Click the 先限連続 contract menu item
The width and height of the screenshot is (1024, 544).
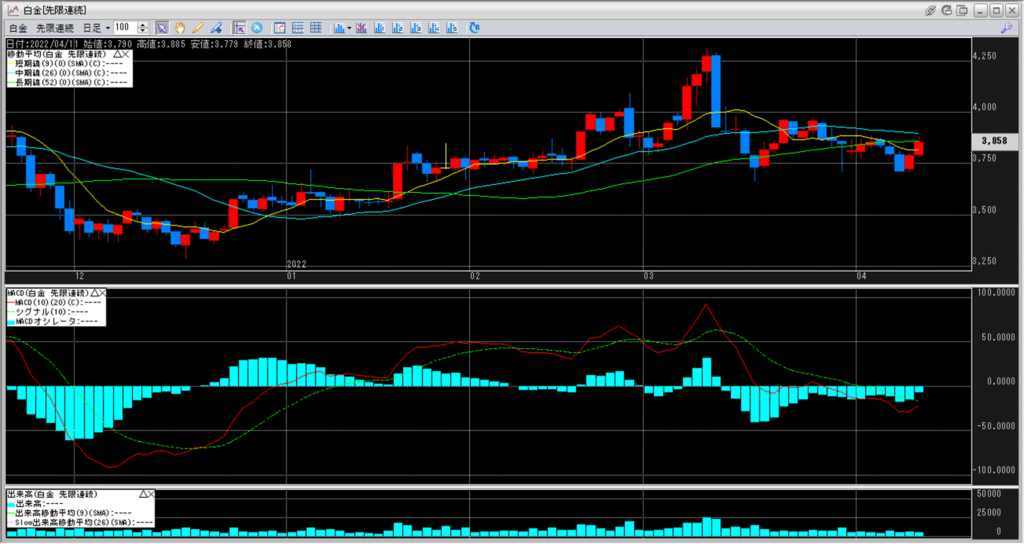[x=57, y=27]
